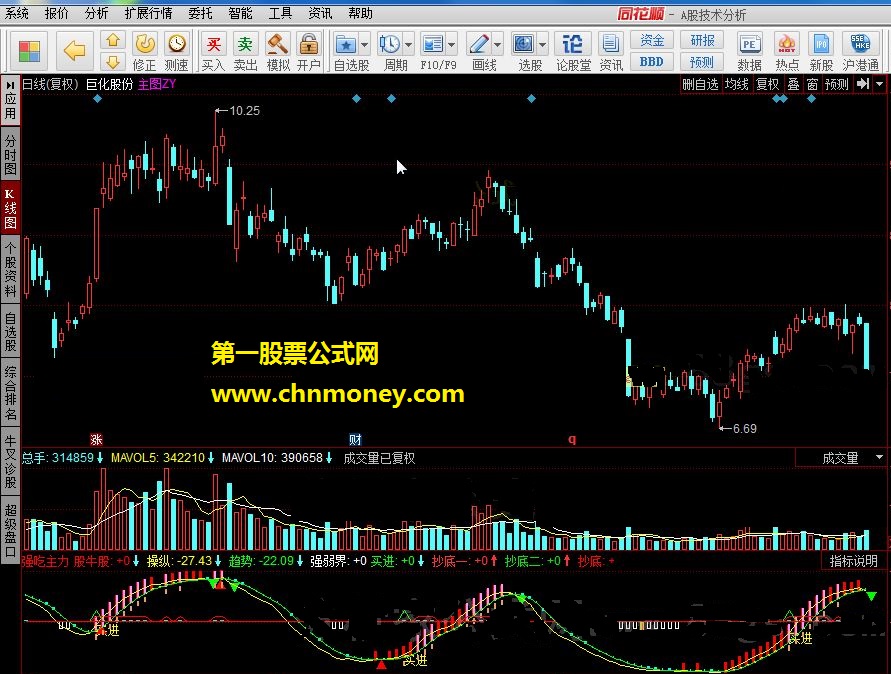
Task: Click the 资金 button
Action: 652,40
